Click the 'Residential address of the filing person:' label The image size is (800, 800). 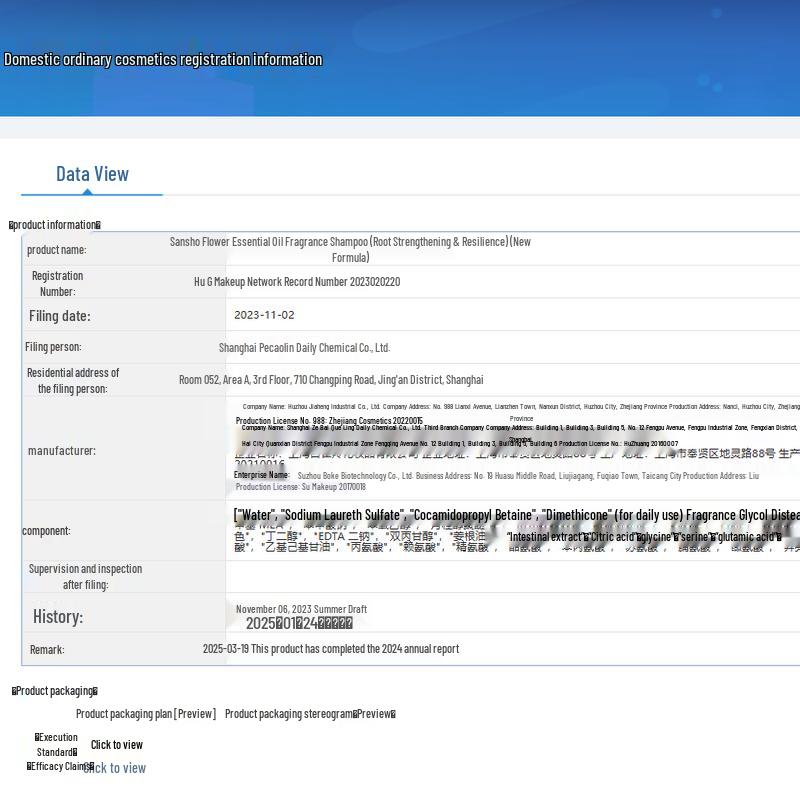[73, 381]
